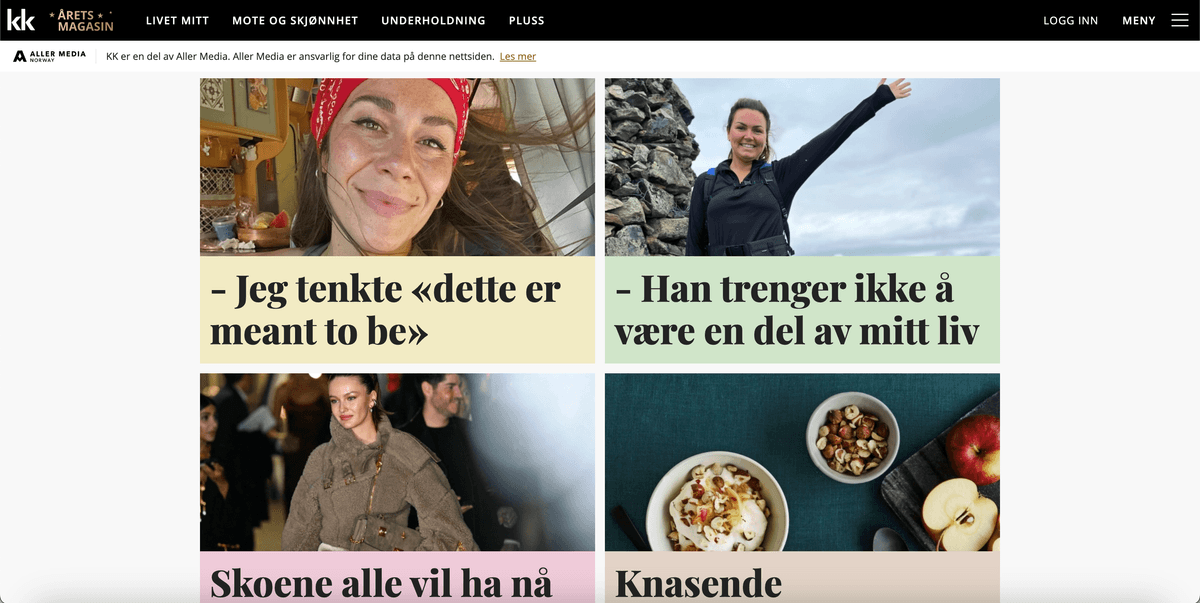
Task: Open the red bandana woman photo
Action: pos(397,167)
